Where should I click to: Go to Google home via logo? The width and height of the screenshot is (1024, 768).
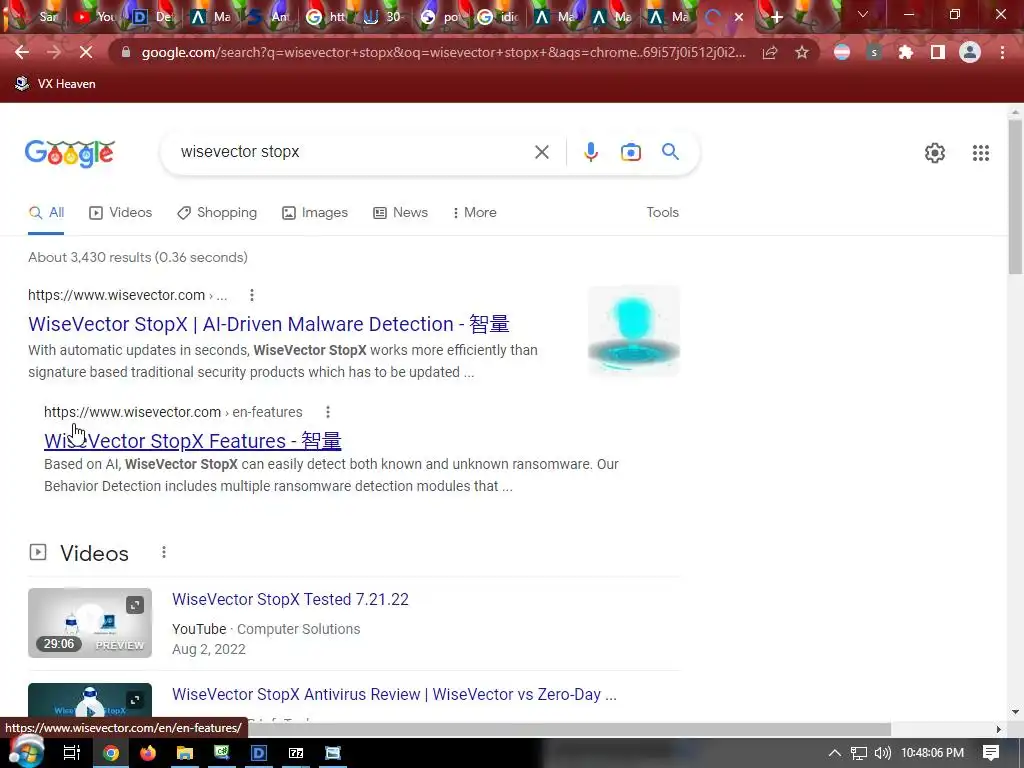click(x=70, y=153)
